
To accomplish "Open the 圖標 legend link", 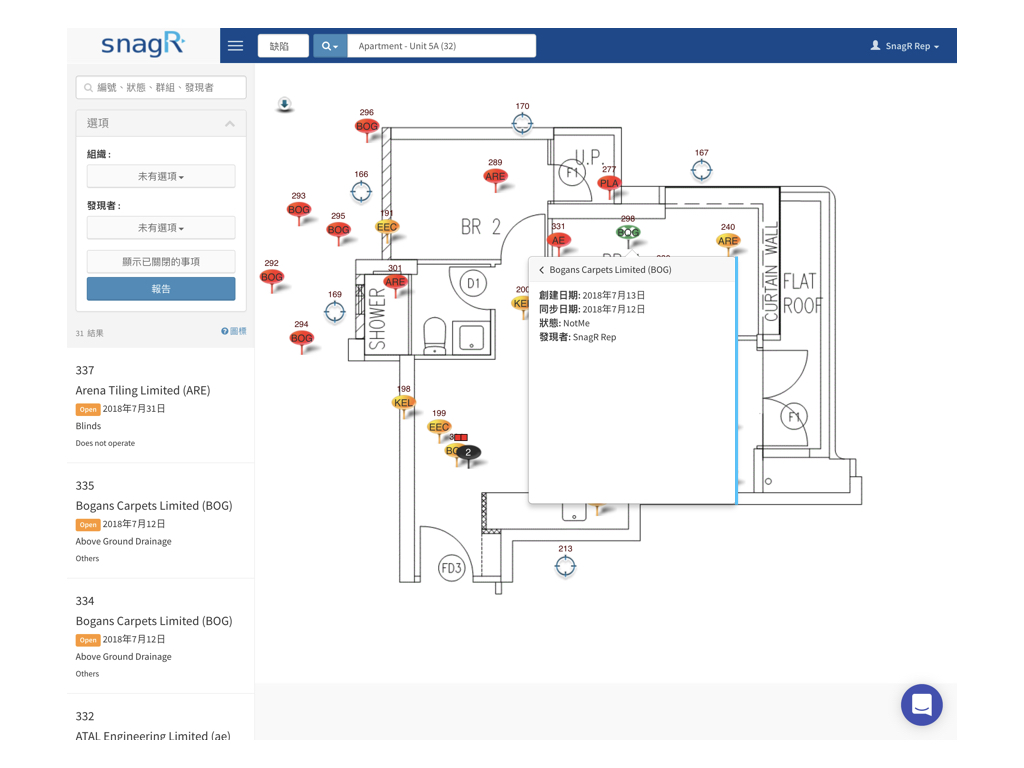I will (234, 331).
